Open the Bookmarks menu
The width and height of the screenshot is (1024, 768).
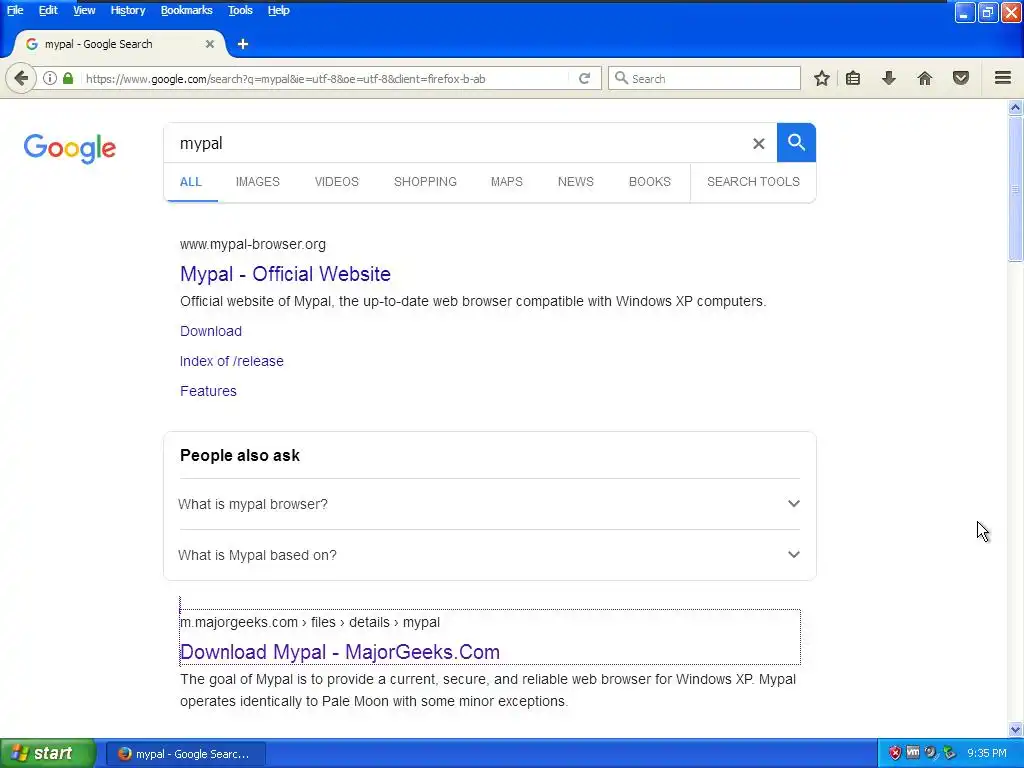(x=187, y=10)
